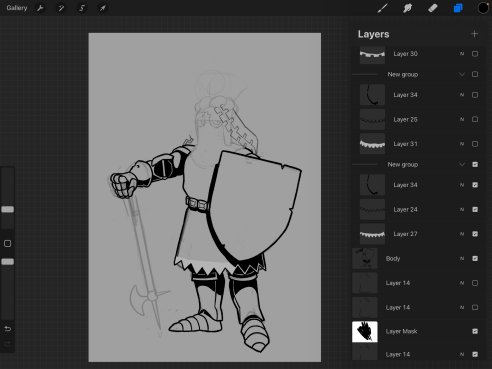The width and height of the screenshot is (492, 369).
Task: Tap the 'Body' layer name
Action: click(393, 258)
